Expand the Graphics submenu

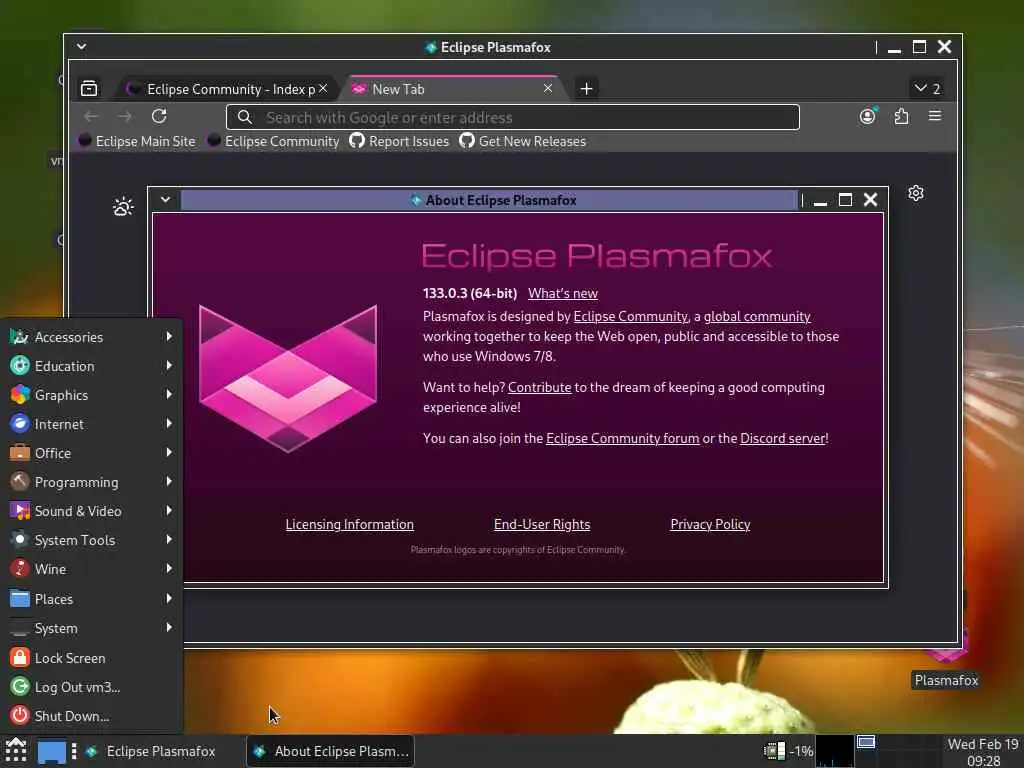(91, 395)
